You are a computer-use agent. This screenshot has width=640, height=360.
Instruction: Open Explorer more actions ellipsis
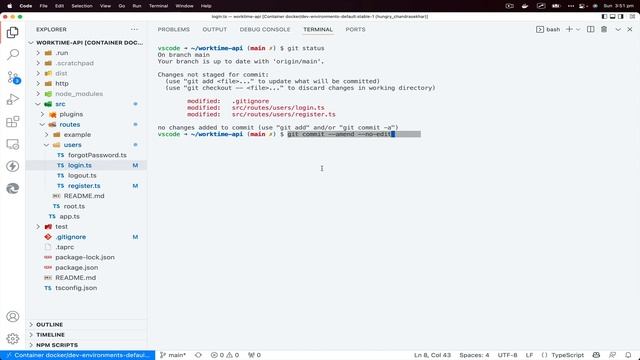pyautogui.click(x=134, y=29)
